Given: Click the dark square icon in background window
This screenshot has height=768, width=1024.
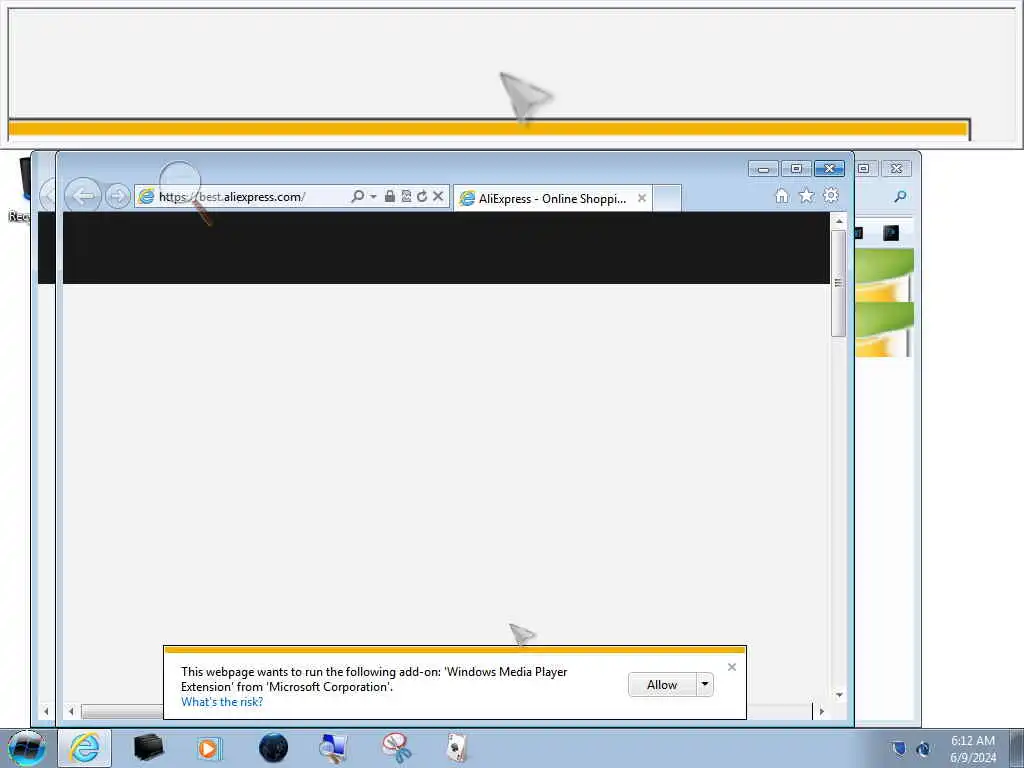Looking at the screenshot, I should click(891, 233).
